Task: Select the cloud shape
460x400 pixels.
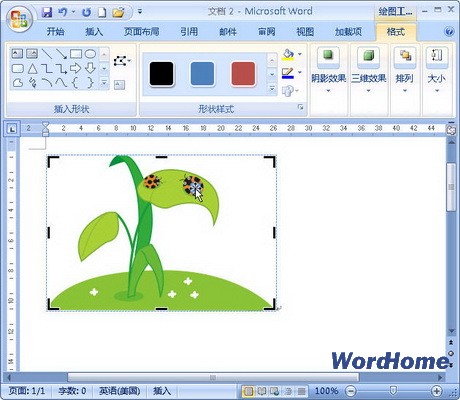Action: click(17, 82)
